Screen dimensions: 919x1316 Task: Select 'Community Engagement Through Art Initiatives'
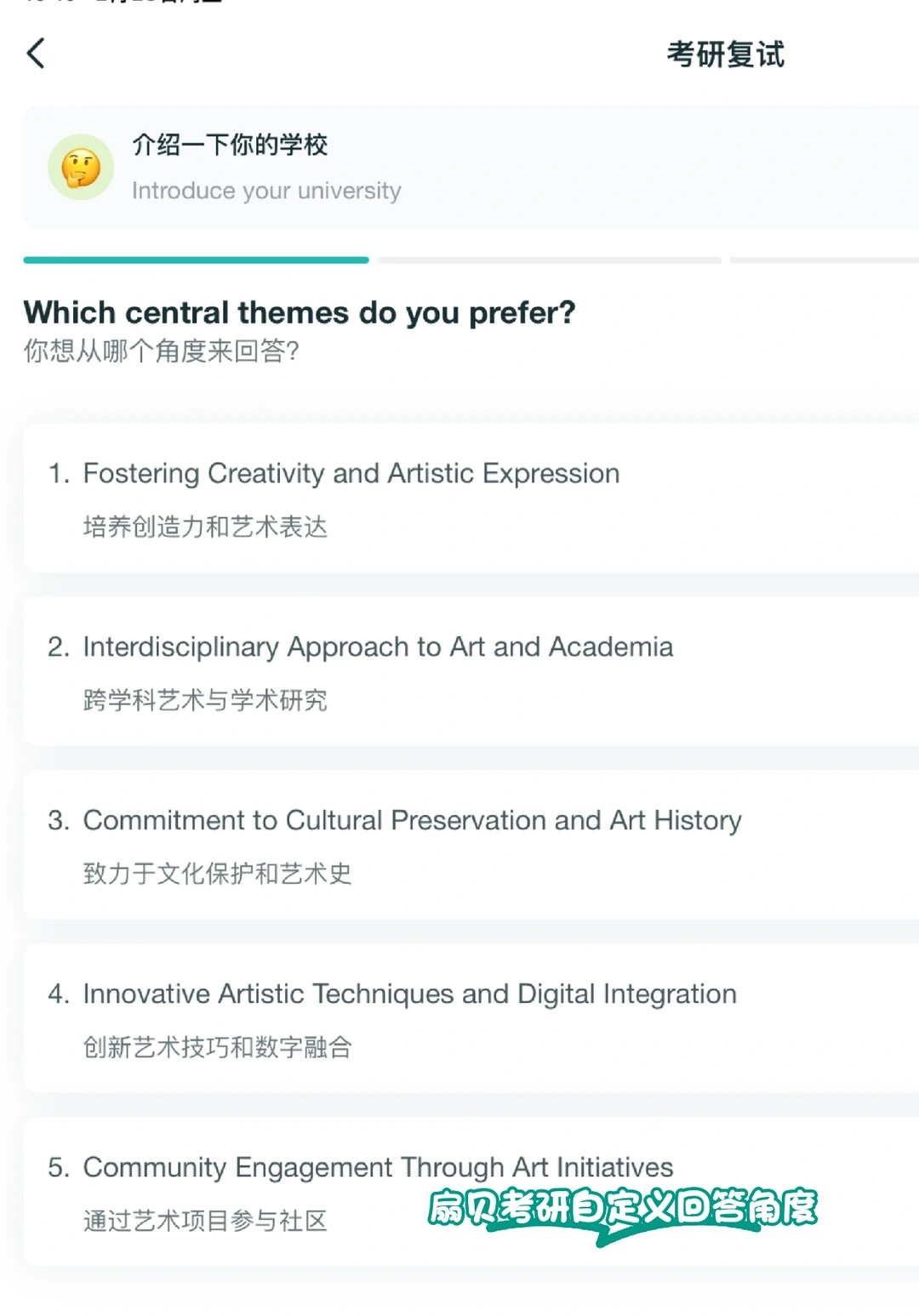tap(378, 1167)
